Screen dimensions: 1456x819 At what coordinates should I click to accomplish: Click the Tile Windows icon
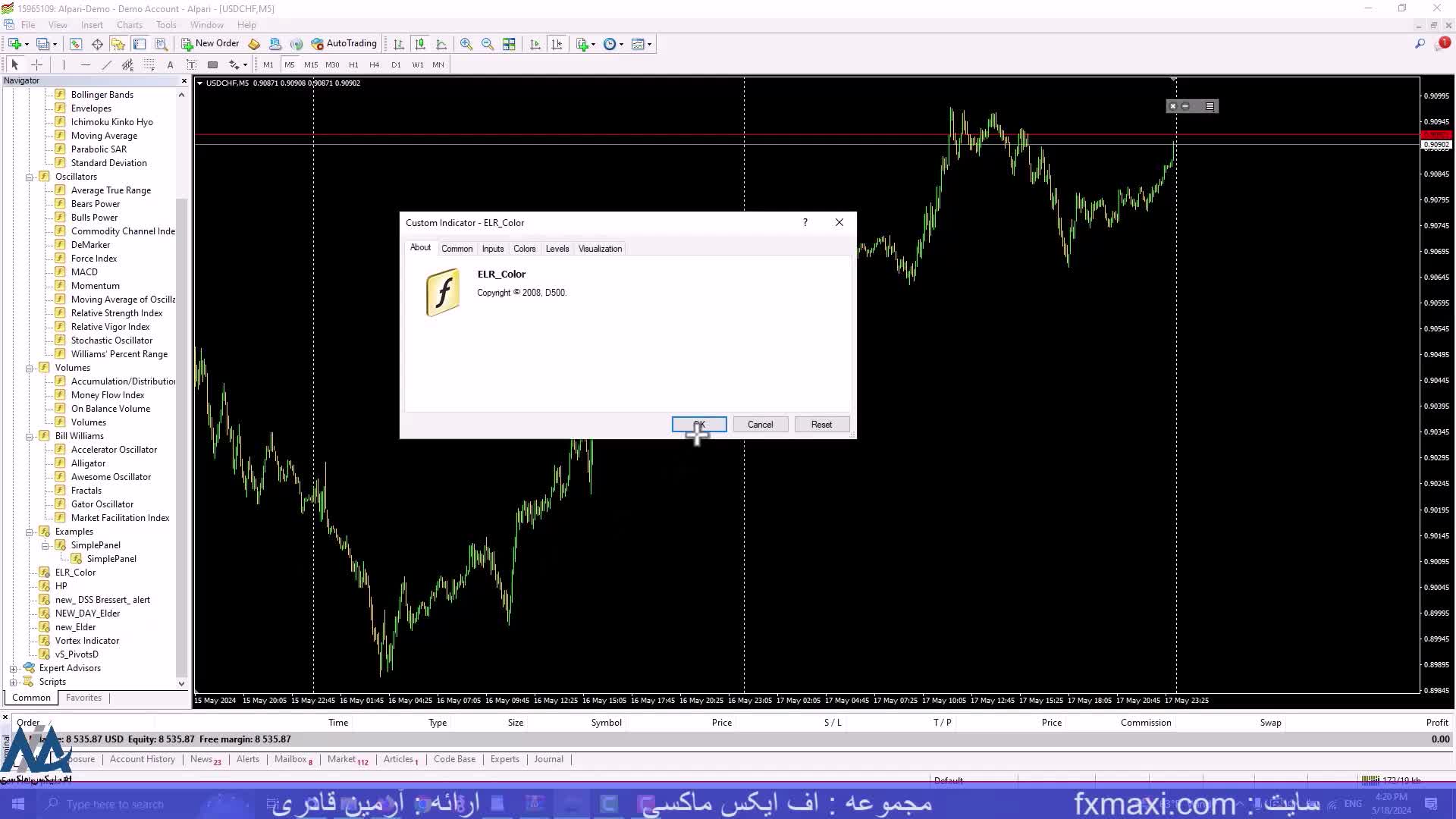[x=509, y=44]
